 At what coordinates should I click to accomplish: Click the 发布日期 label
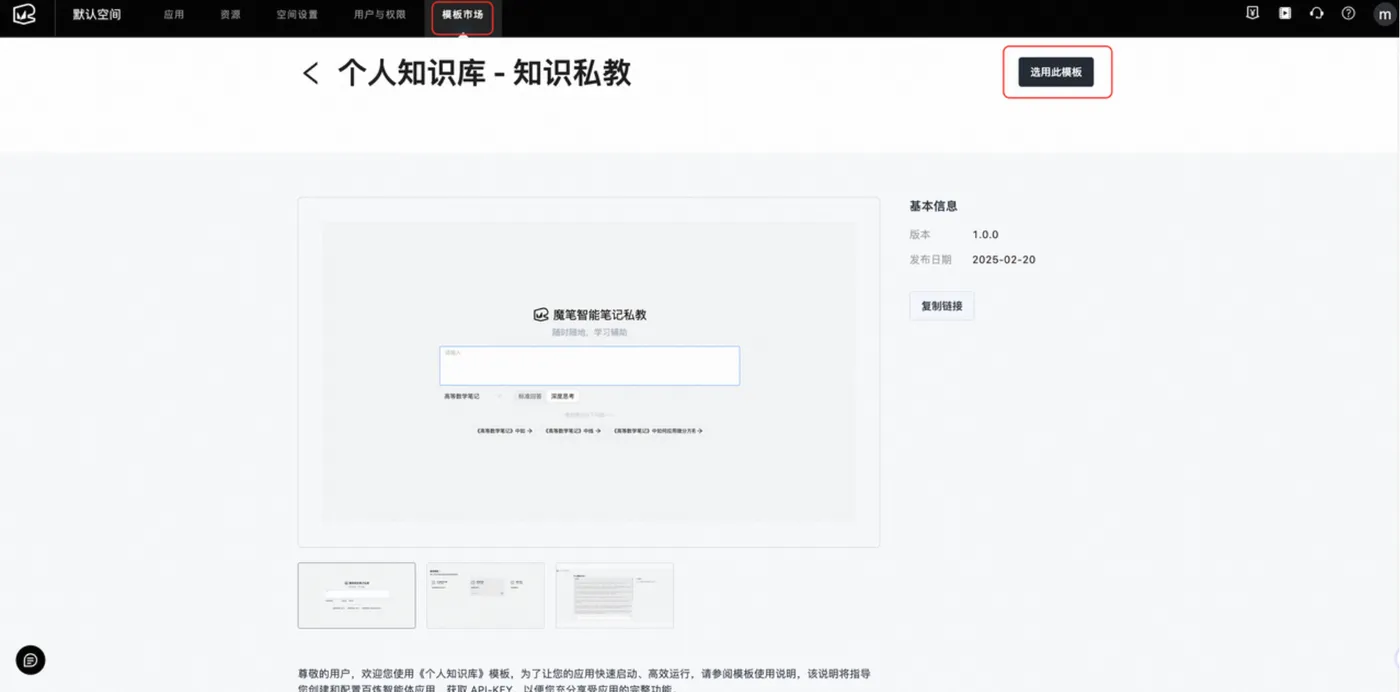tap(929, 260)
